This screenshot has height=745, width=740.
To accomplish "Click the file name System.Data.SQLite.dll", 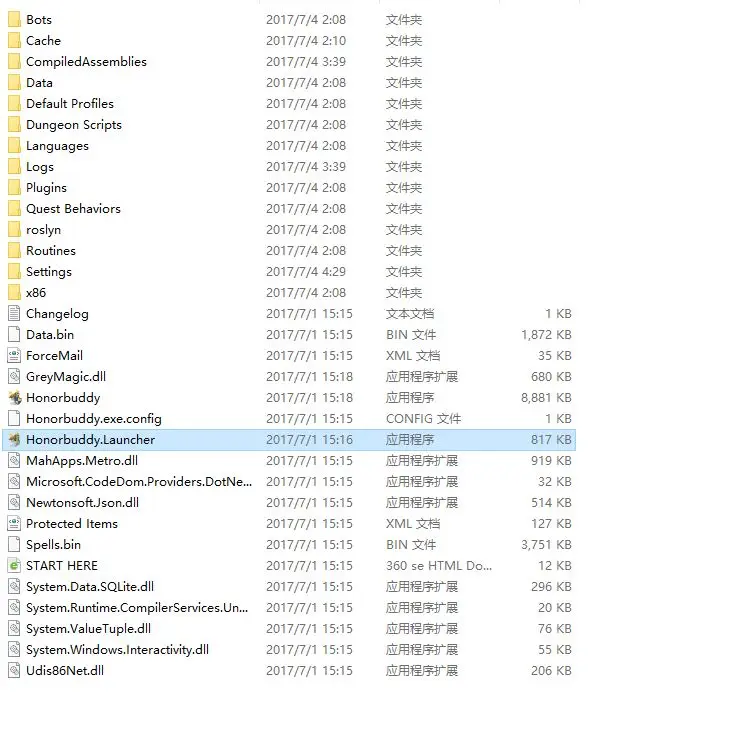I will (x=90, y=586).
